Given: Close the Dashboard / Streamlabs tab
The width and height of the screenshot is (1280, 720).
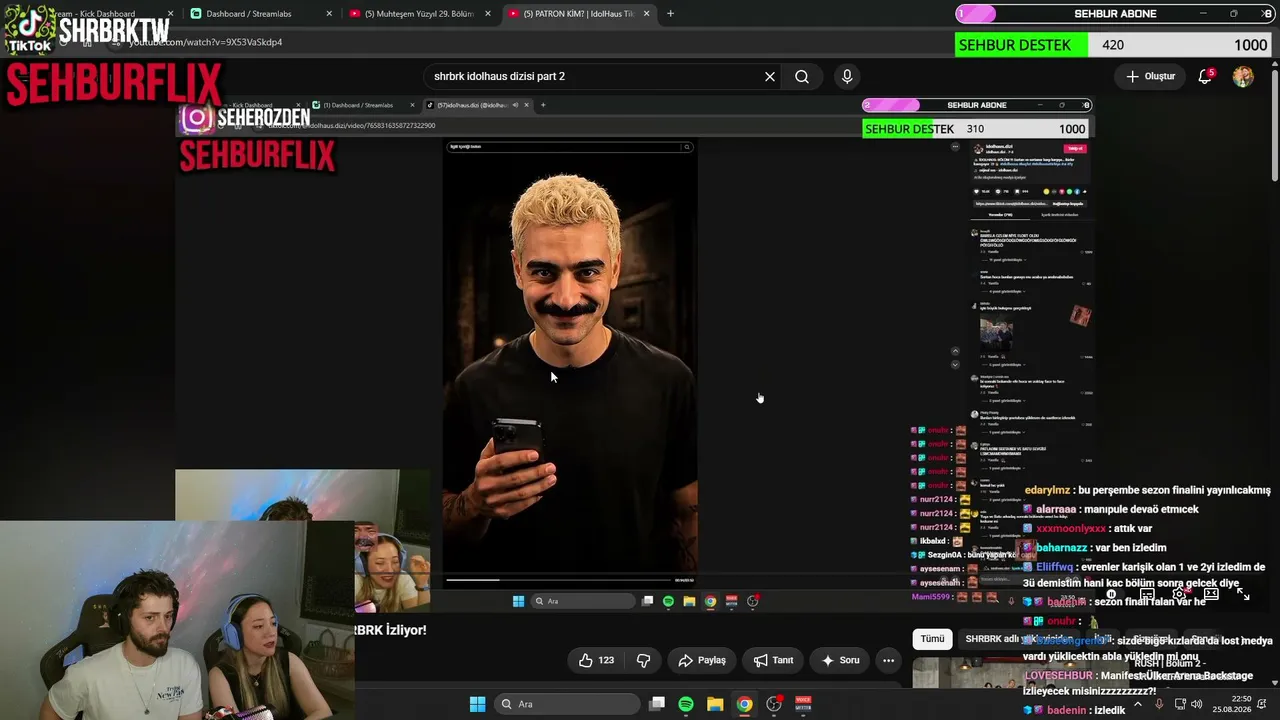Looking at the screenshot, I should (x=329, y=14).
